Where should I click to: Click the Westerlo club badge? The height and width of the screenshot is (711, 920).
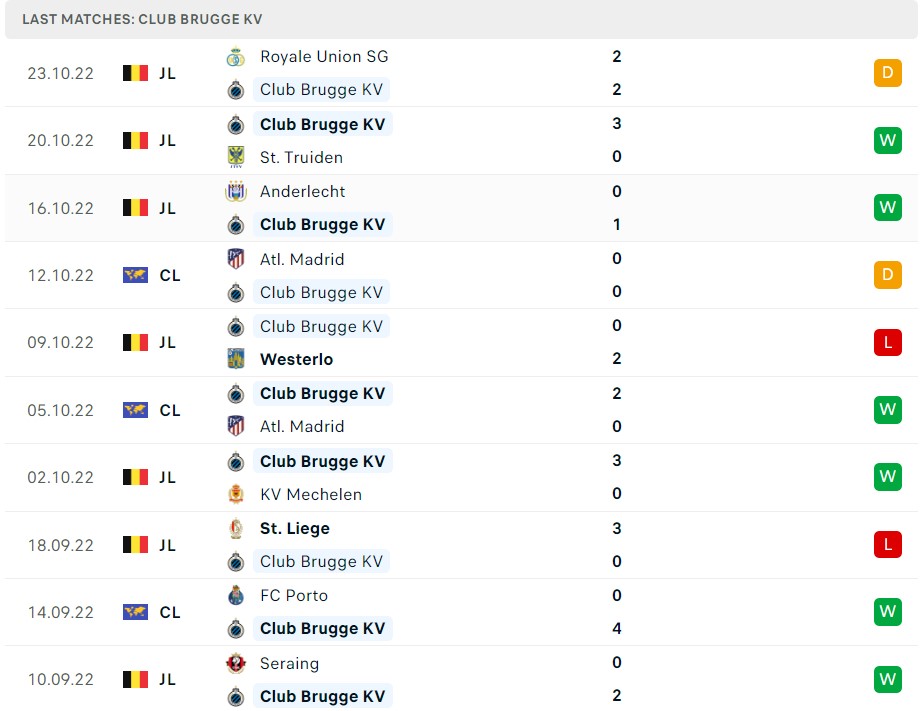tap(236, 359)
